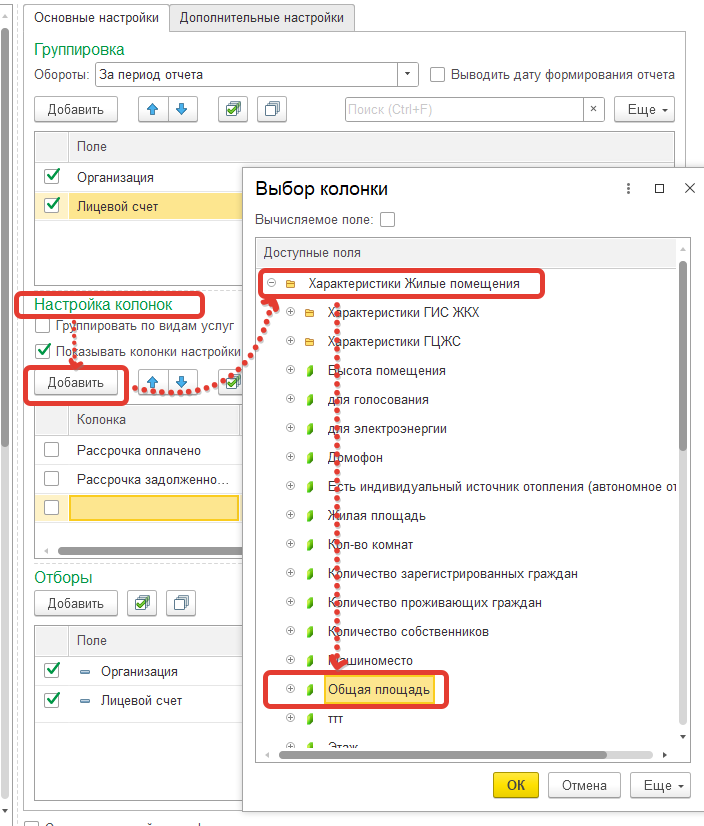
Task: Clear the search field with X icon
Action: coord(593,109)
